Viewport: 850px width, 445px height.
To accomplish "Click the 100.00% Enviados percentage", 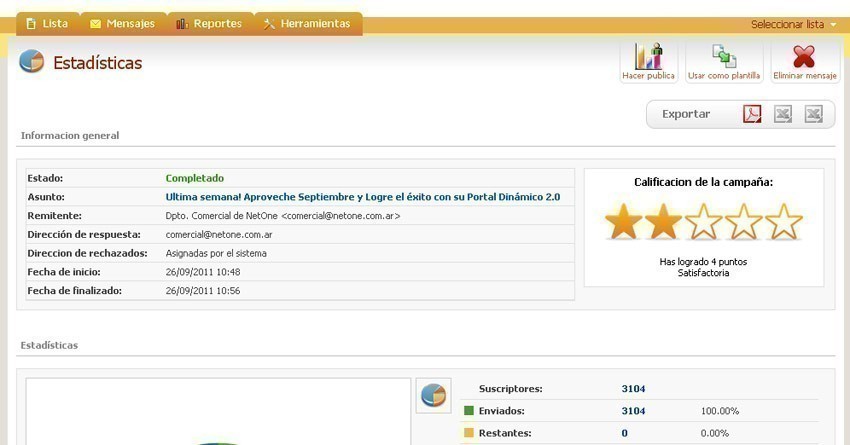I will click(719, 411).
